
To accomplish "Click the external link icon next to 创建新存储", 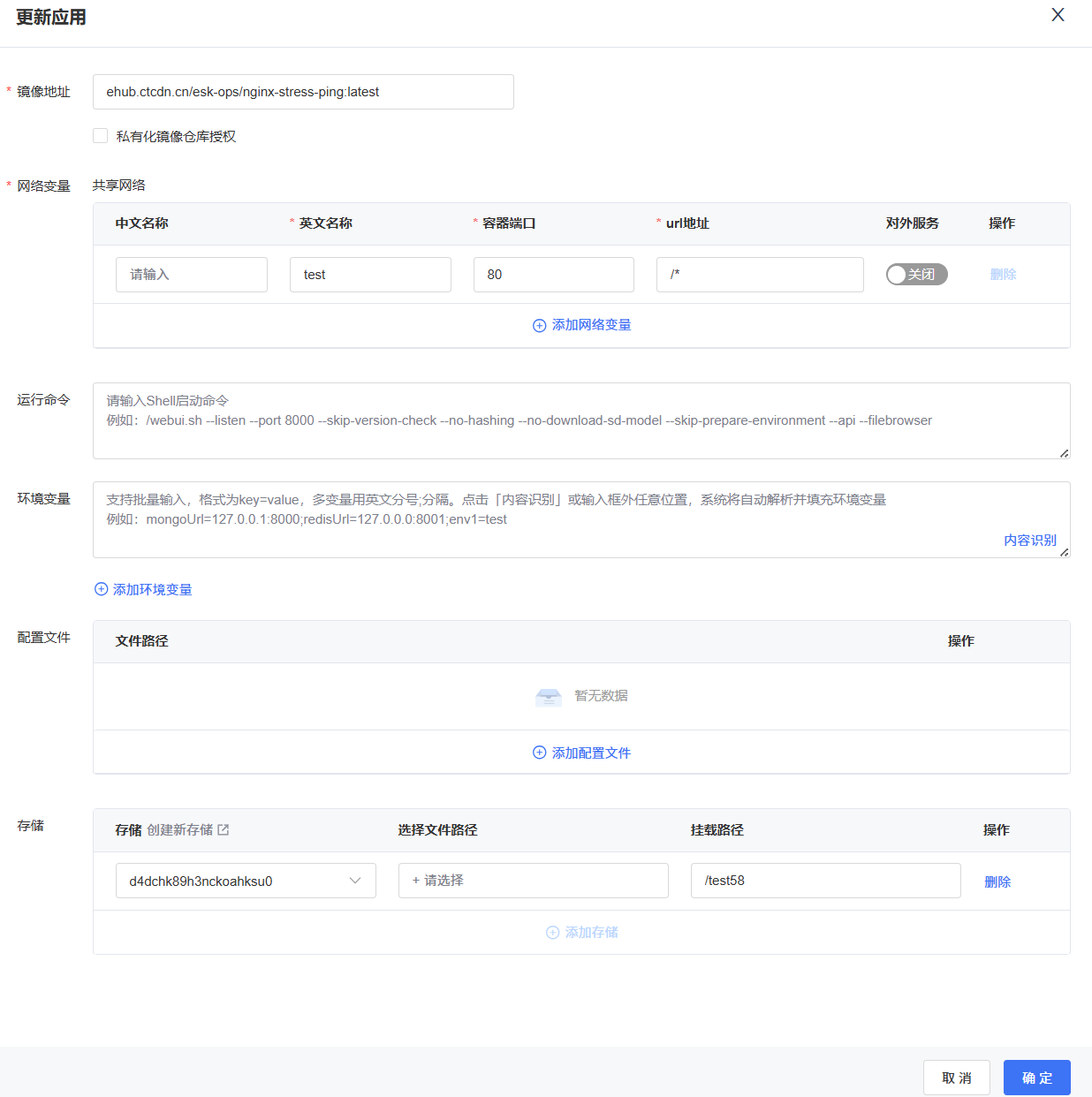I will [x=224, y=829].
